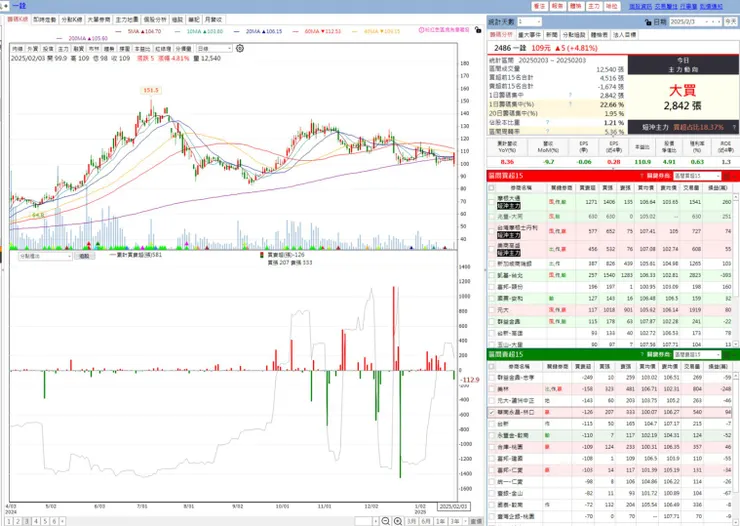Viewport: 740px width, 526px height.
Task: Check the 凱基-台北 broker checkbox
Action: pos(492,276)
